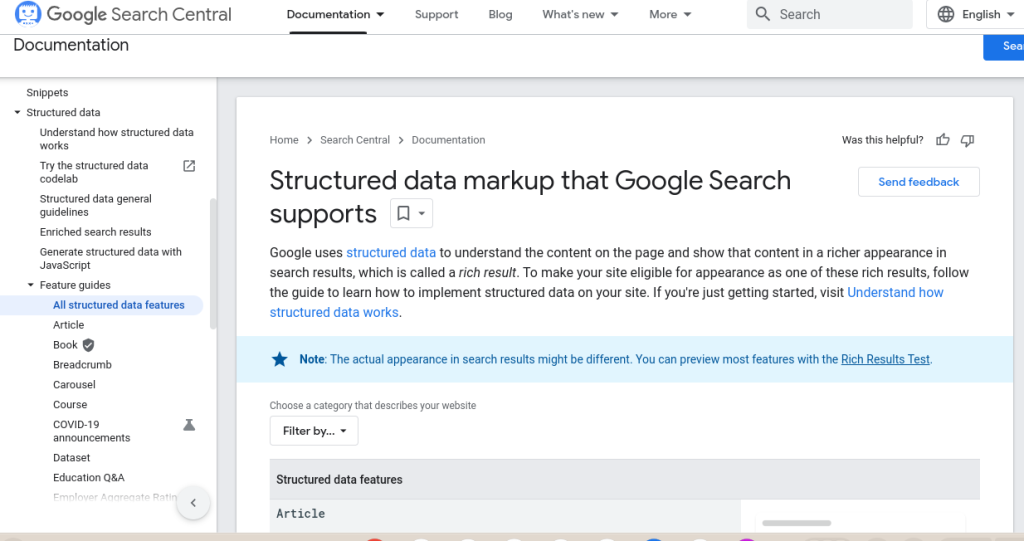The image size is (1024, 541).
Task: Click the globe language icon
Action: click(946, 14)
